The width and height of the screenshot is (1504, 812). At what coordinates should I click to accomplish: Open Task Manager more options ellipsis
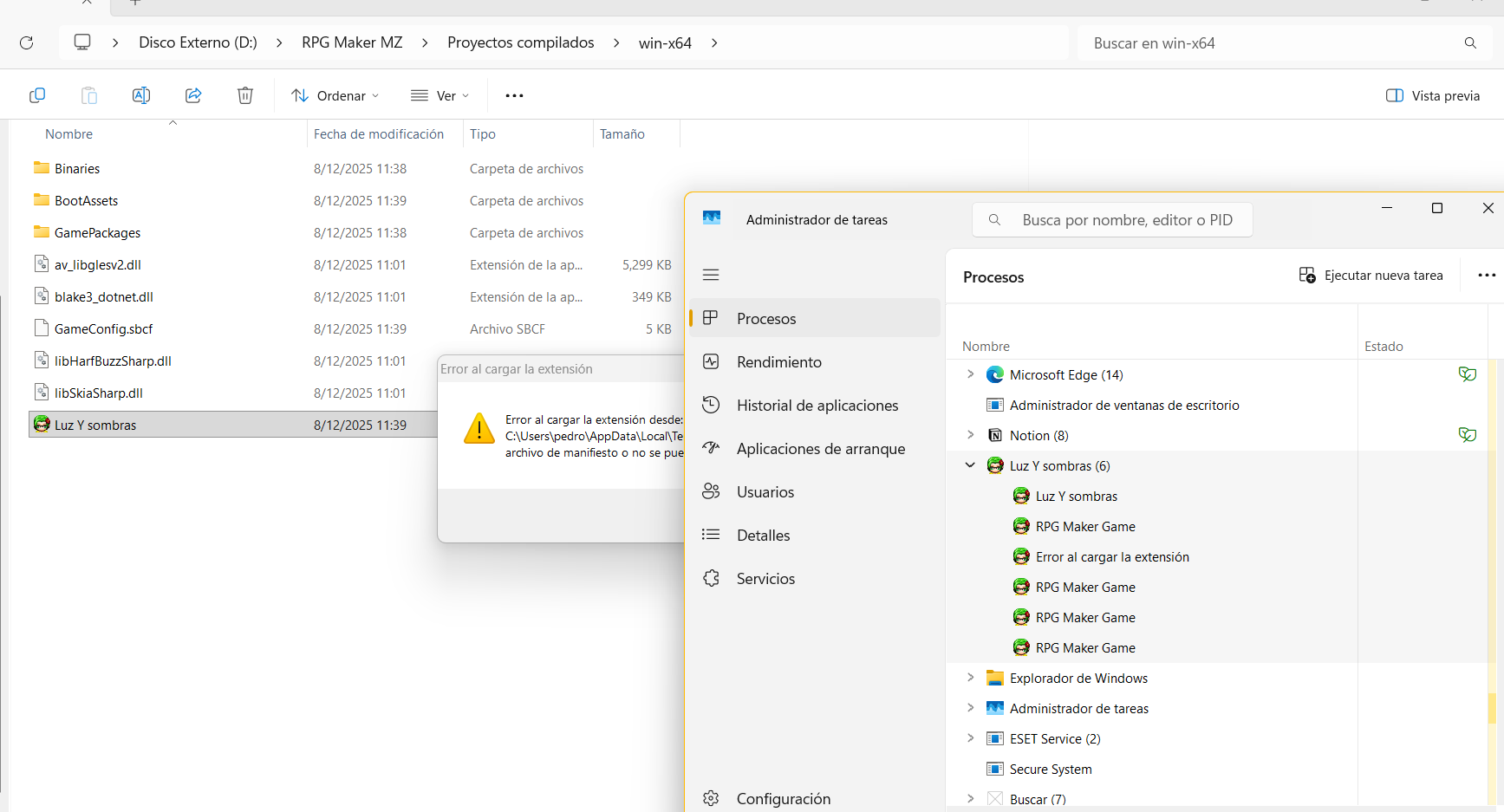pyautogui.click(x=1487, y=276)
